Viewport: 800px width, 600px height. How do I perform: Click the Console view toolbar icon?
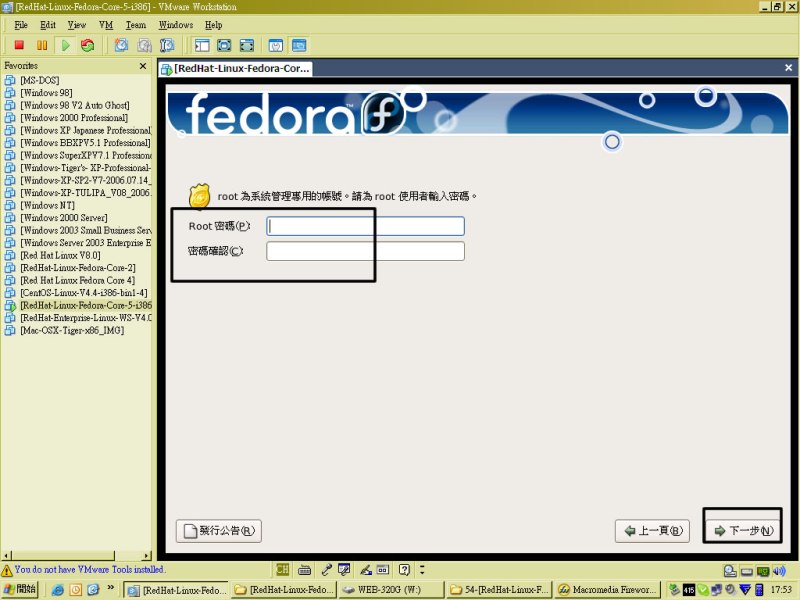(x=299, y=45)
